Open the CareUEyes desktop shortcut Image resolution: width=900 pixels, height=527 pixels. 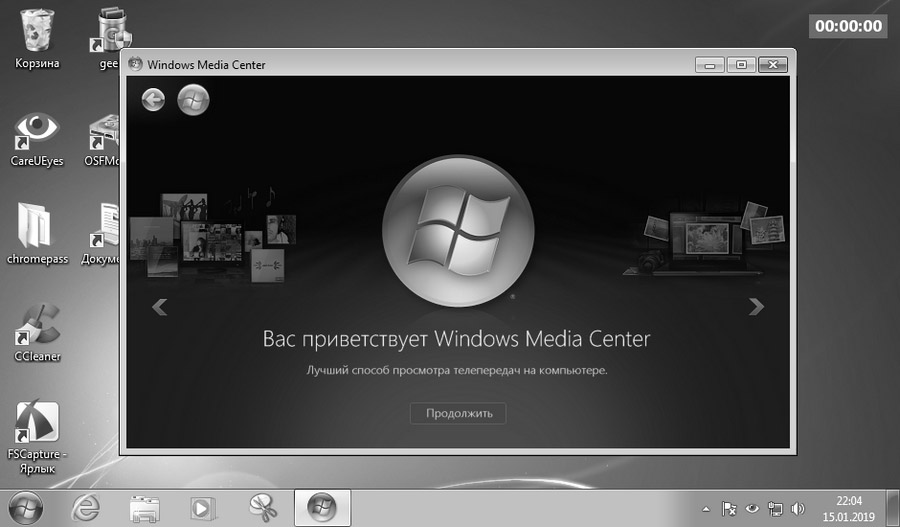tap(37, 139)
